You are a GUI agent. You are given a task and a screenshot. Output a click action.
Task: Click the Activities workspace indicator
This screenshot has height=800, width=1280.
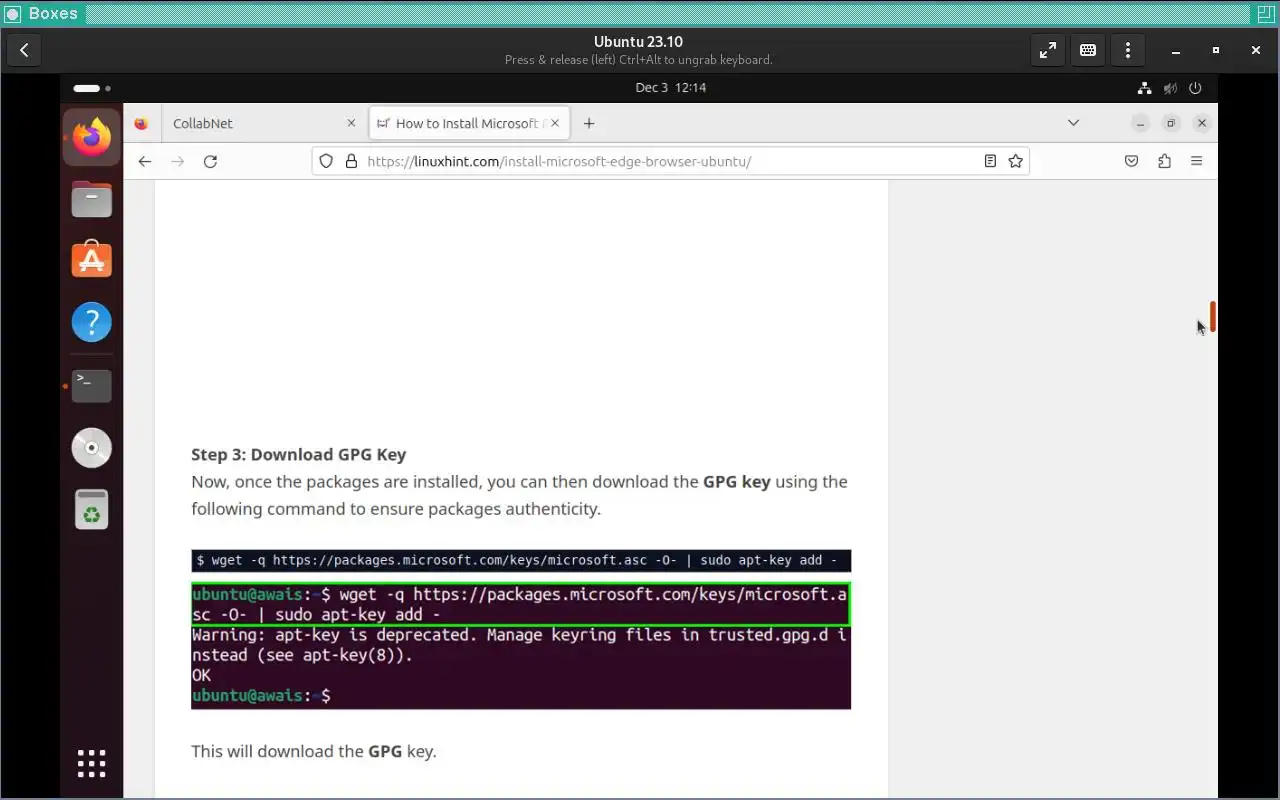coord(91,88)
